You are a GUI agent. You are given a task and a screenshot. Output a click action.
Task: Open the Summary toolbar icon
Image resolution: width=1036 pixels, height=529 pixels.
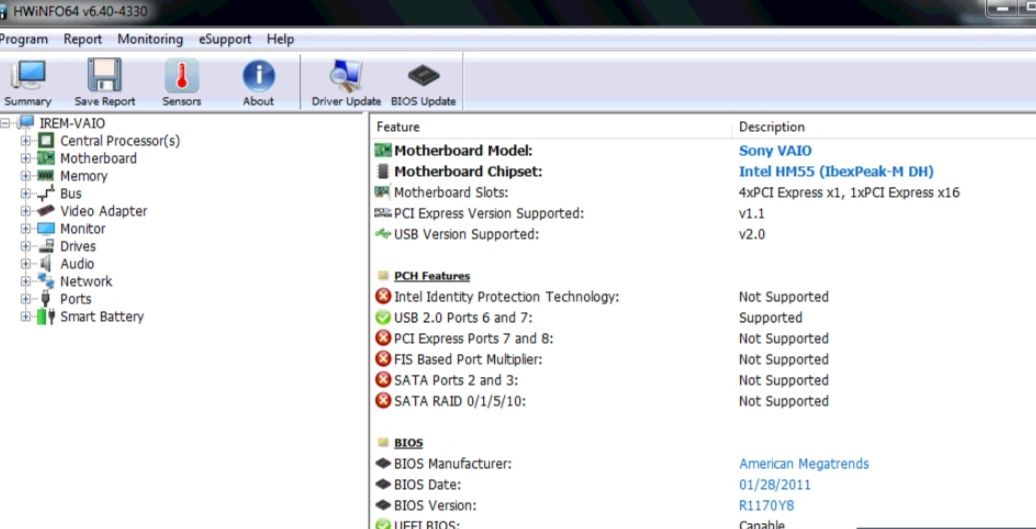(x=28, y=75)
